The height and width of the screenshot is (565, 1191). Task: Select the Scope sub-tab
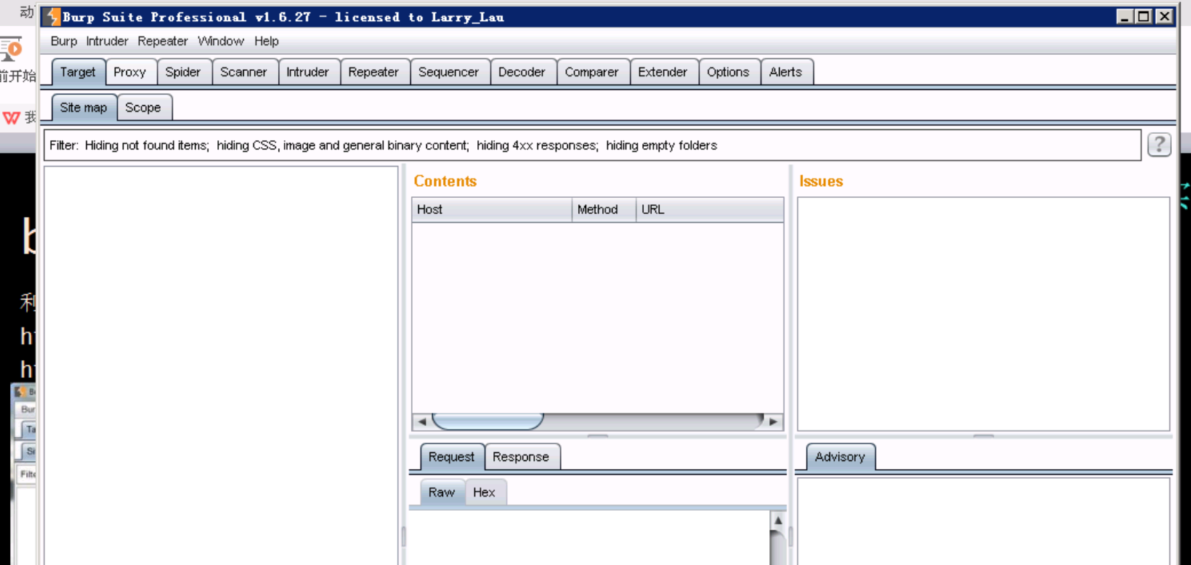144,108
